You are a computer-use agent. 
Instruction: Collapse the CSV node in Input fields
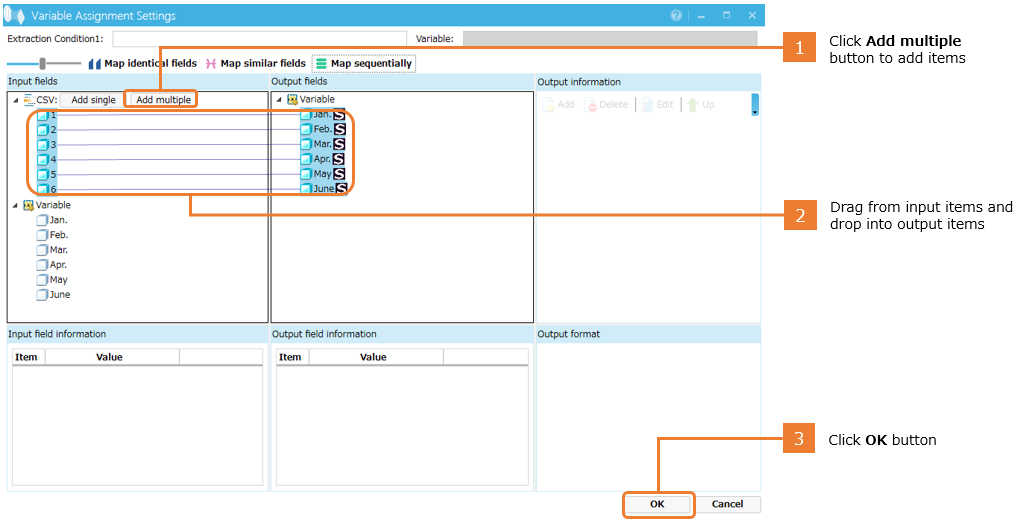[15, 100]
